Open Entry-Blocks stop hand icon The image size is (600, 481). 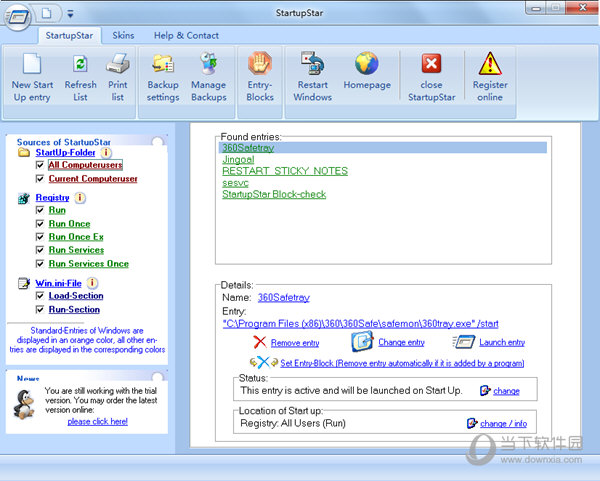click(x=260, y=64)
